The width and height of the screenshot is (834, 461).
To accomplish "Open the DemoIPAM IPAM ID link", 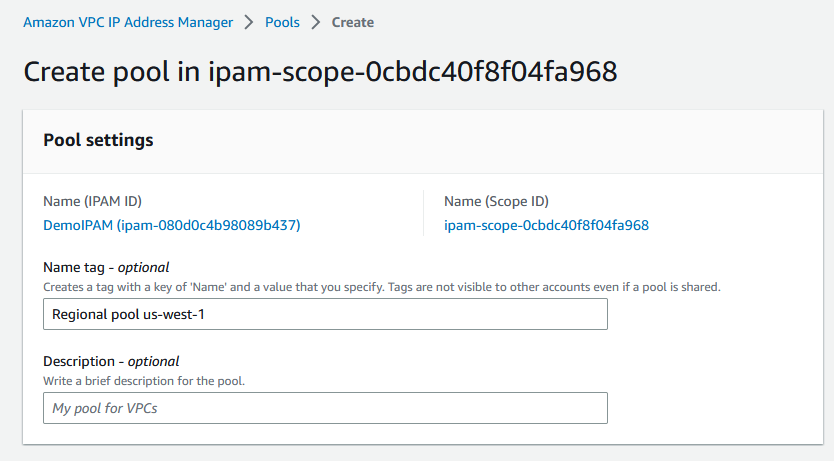I will tap(172, 225).
